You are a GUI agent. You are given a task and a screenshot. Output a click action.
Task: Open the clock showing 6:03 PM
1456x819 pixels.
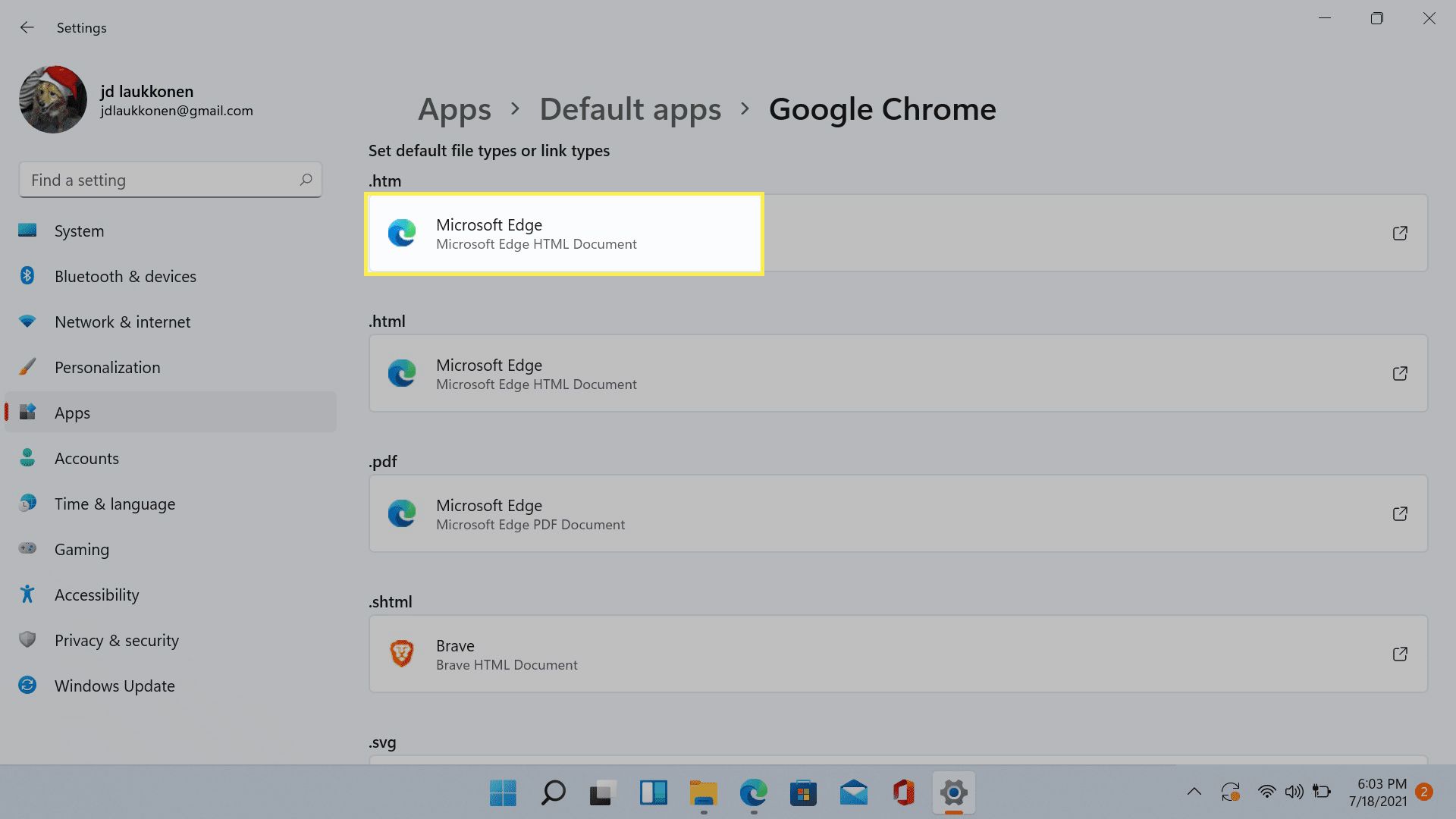(1378, 792)
